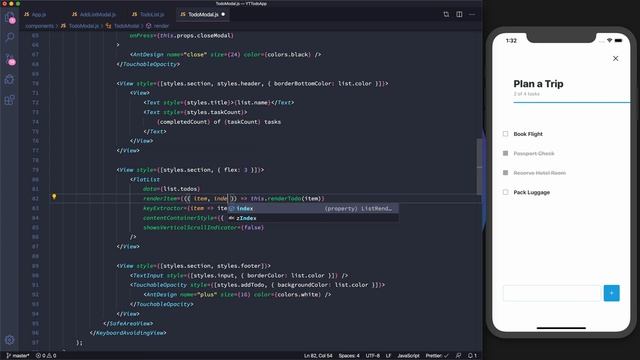Open the Explorer view in activity bar
This screenshot has height=360, width=640.
[x=9, y=18]
